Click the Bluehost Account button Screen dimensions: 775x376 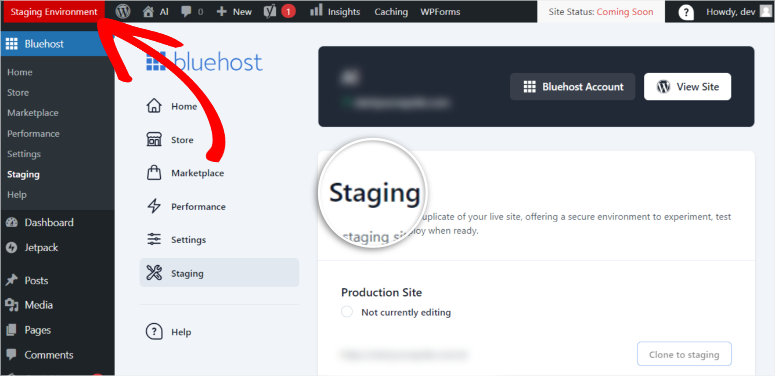pos(572,87)
